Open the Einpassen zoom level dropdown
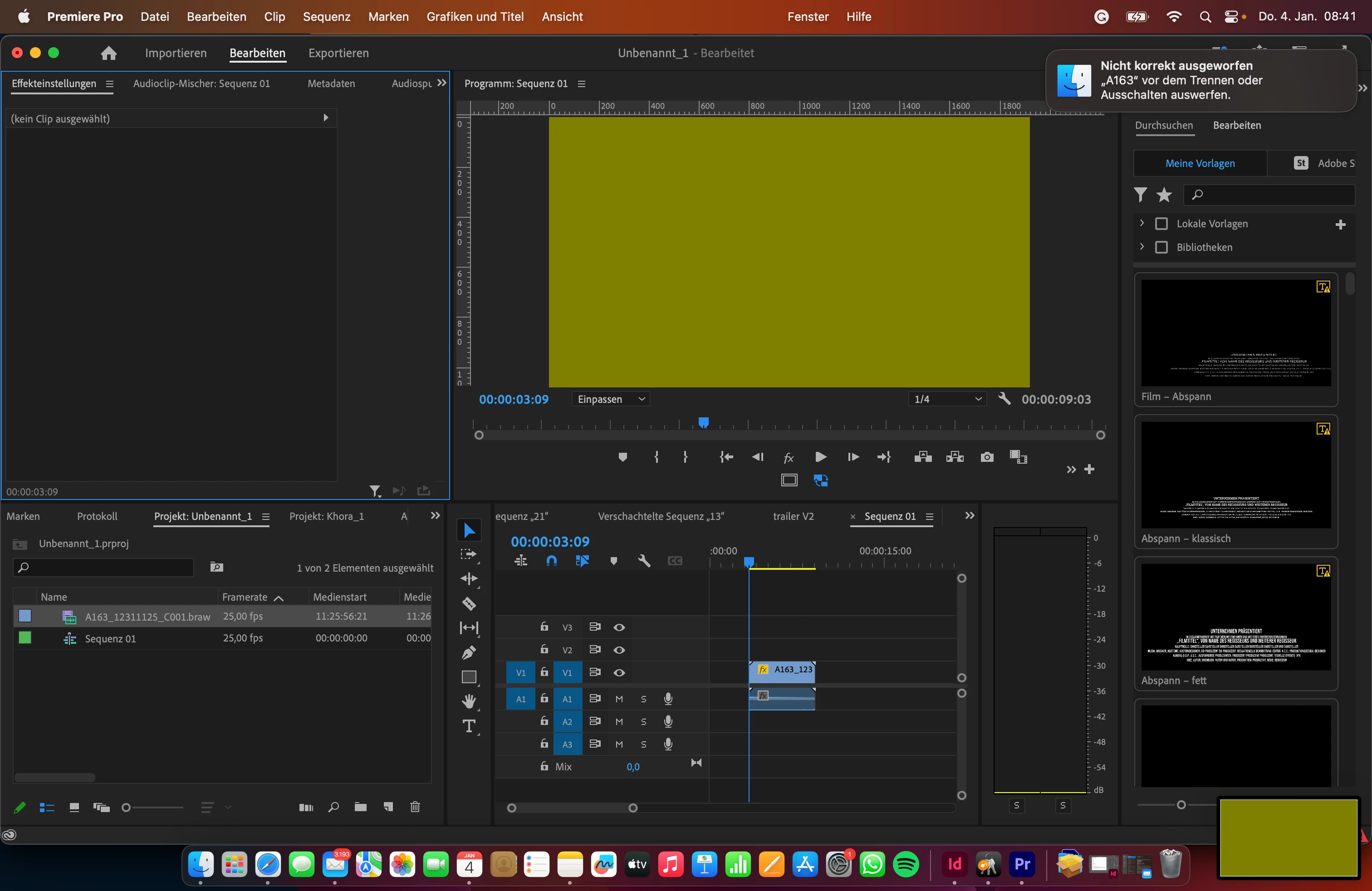This screenshot has width=1372, height=891. tap(611, 399)
